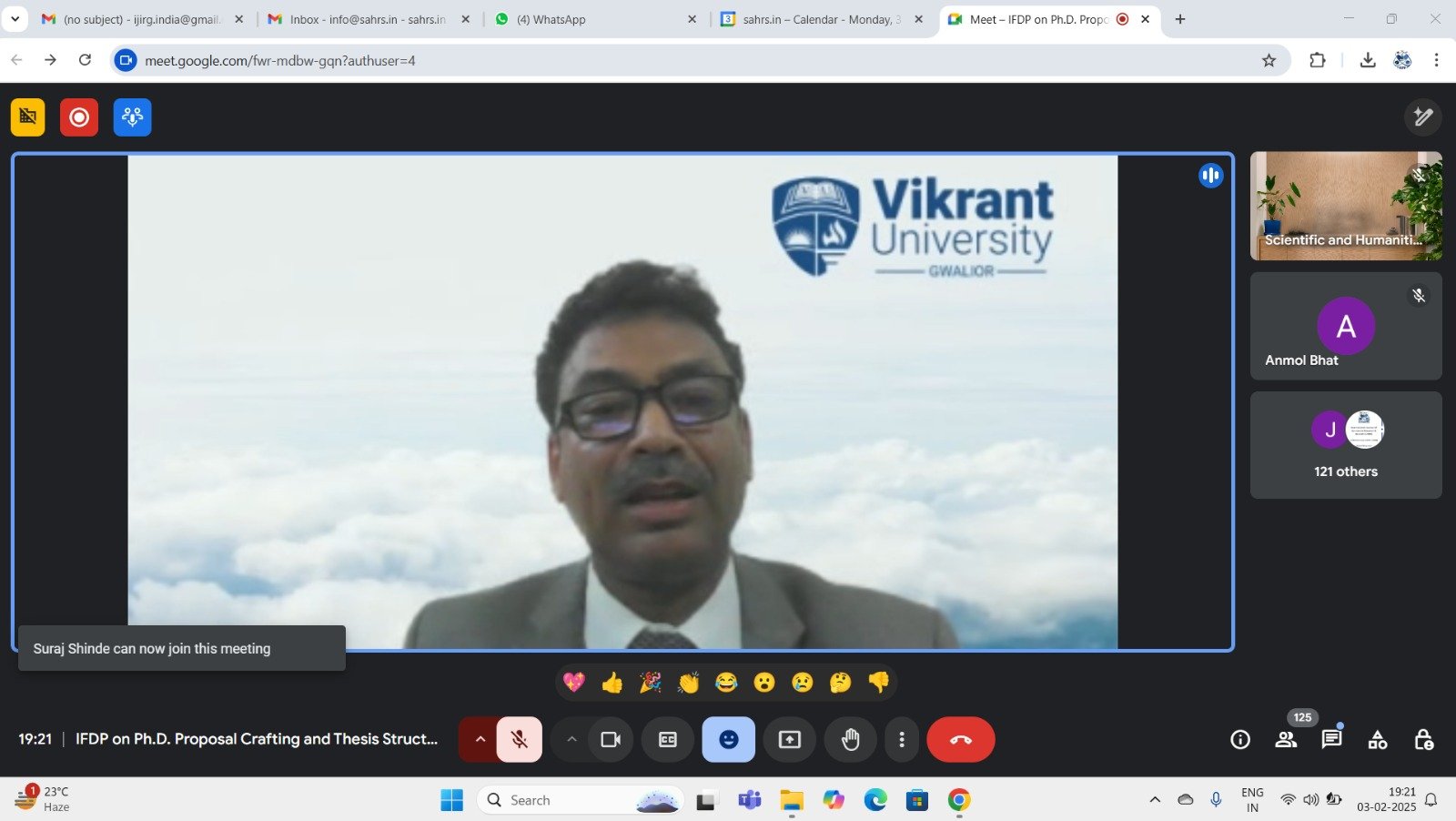The width and height of the screenshot is (1456, 821).
Task: Open the in-call chat messages
Action: coord(1331,739)
